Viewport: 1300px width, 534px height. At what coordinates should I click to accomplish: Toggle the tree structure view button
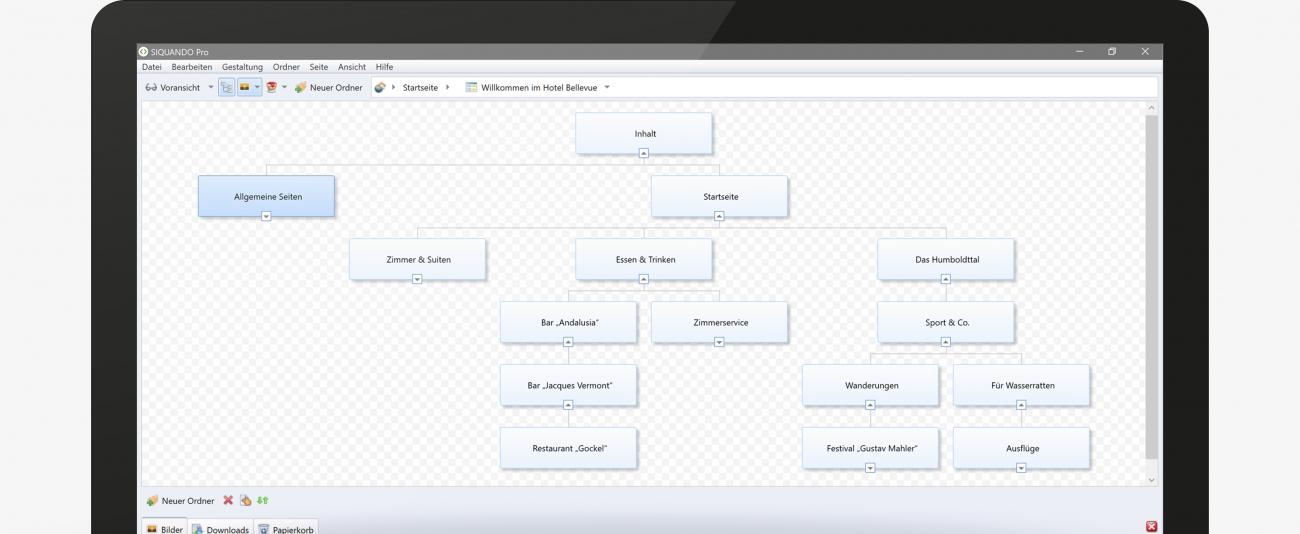[x=226, y=87]
